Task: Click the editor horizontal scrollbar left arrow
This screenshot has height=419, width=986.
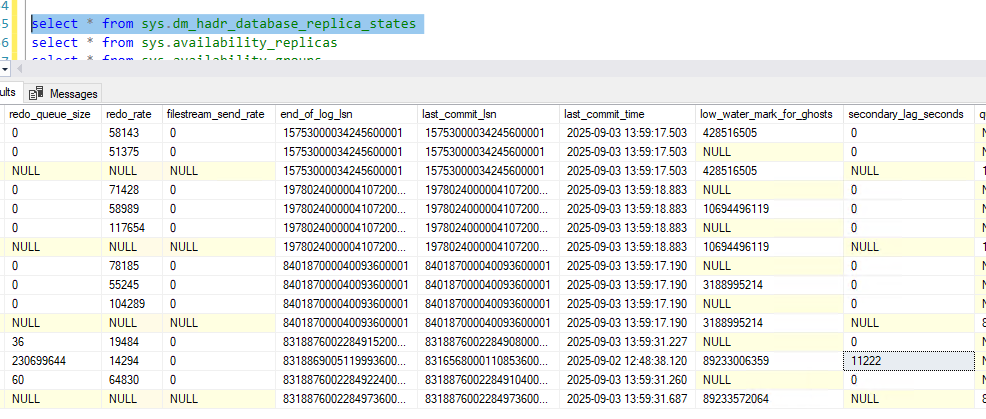Action: [x=18, y=68]
